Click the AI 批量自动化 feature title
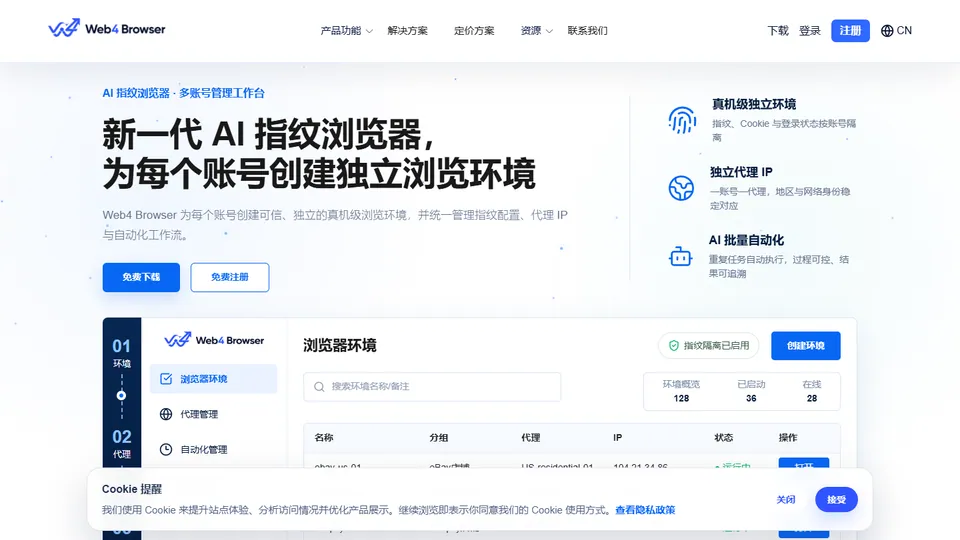Screen dimensions: 960x540 tap(746, 240)
